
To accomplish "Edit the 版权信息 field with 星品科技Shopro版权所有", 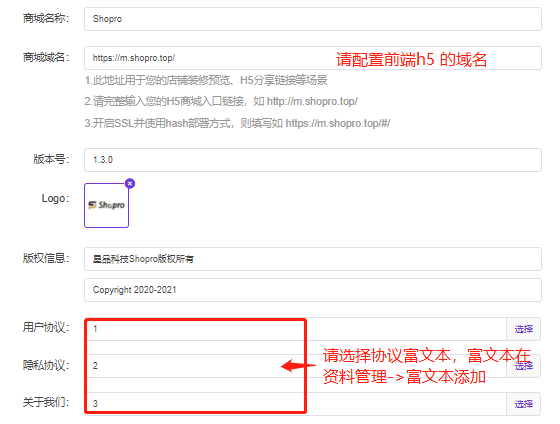I will click(x=313, y=259).
